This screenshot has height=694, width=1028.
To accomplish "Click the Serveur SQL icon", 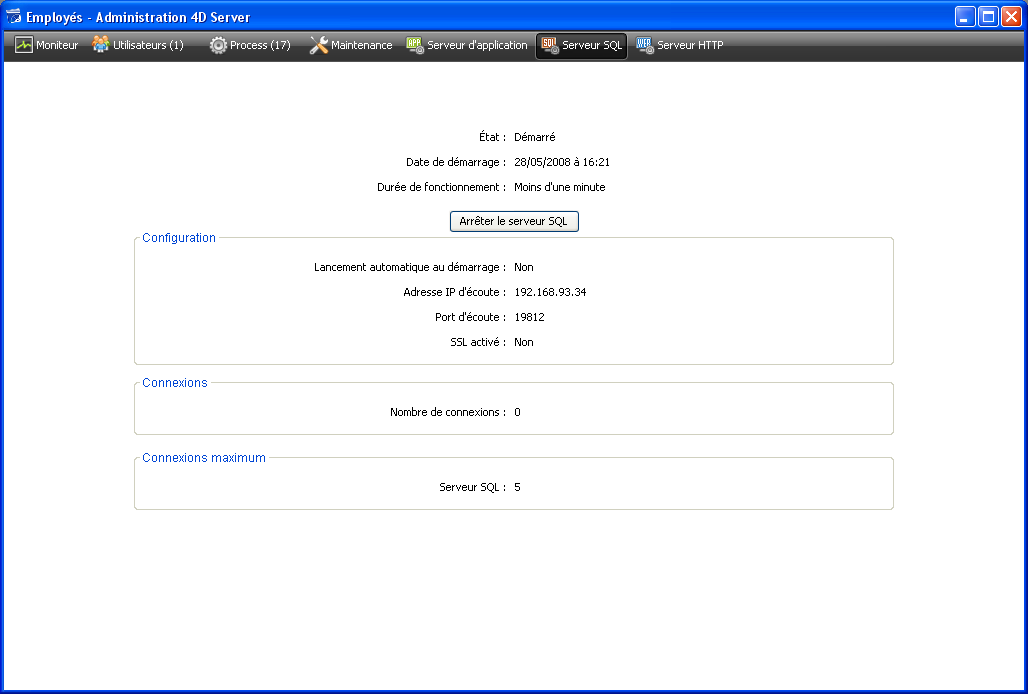I will [x=549, y=45].
